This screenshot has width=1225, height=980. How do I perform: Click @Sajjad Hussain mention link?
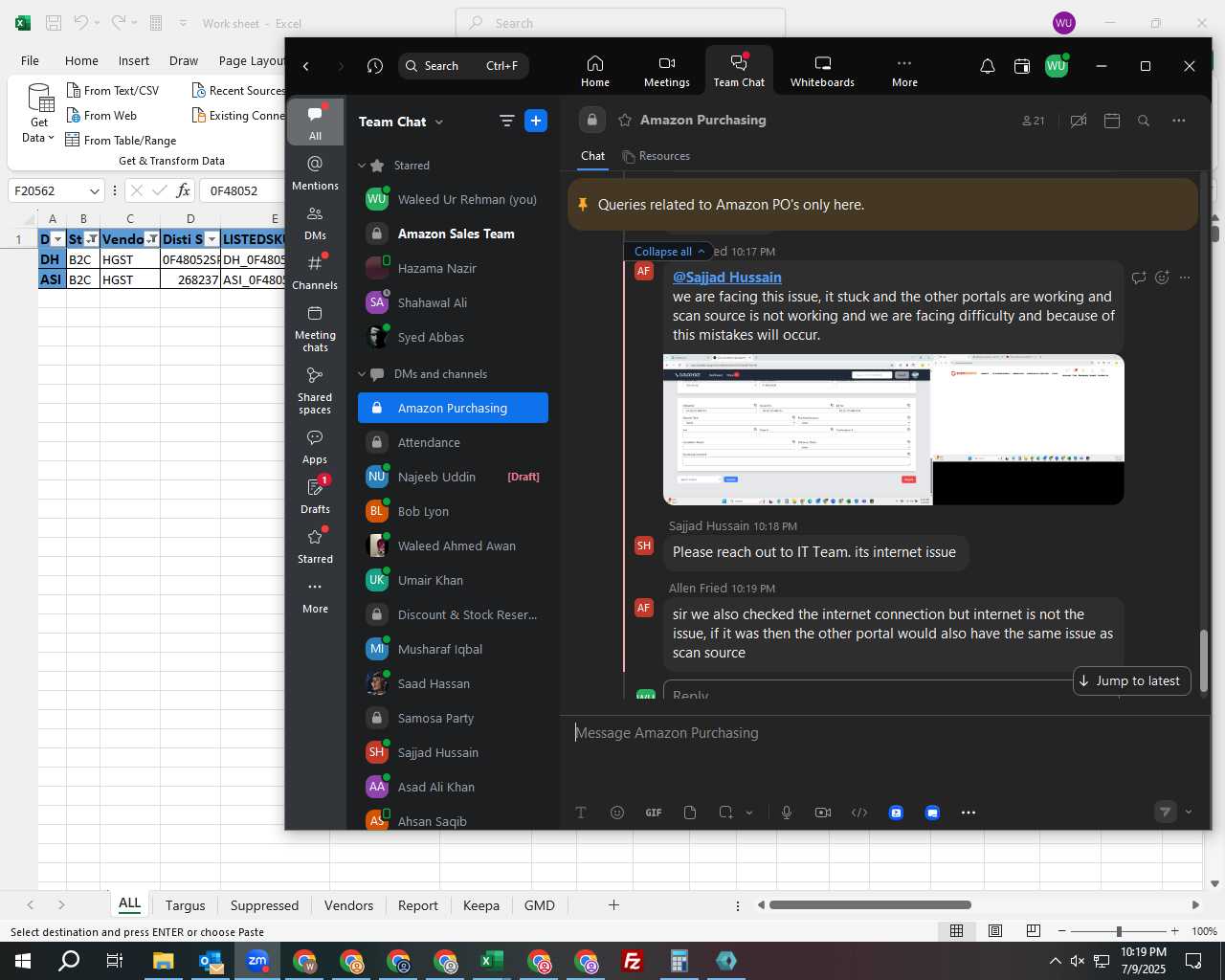pyautogui.click(x=726, y=278)
